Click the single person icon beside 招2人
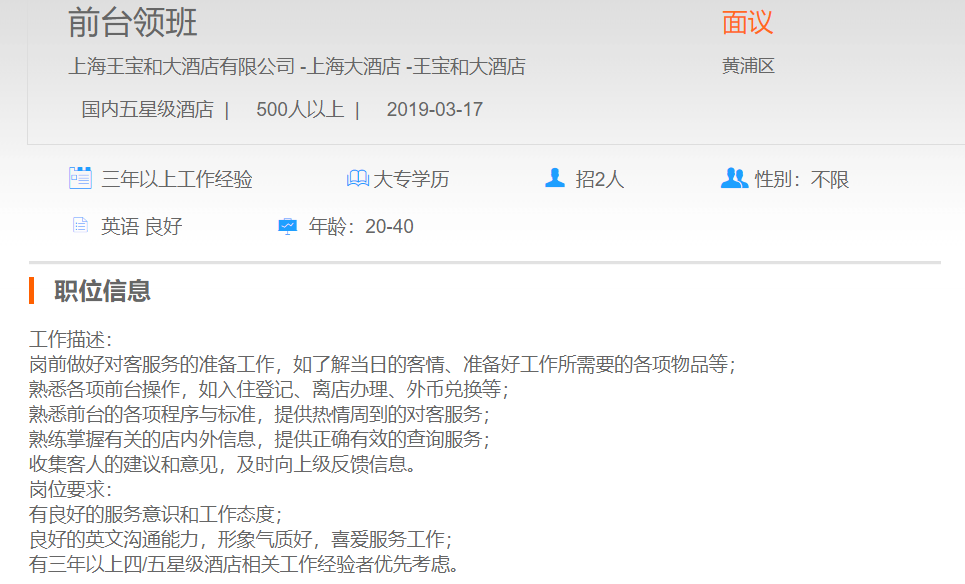Image resolution: width=965 pixels, height=584 pixels. 555,178
